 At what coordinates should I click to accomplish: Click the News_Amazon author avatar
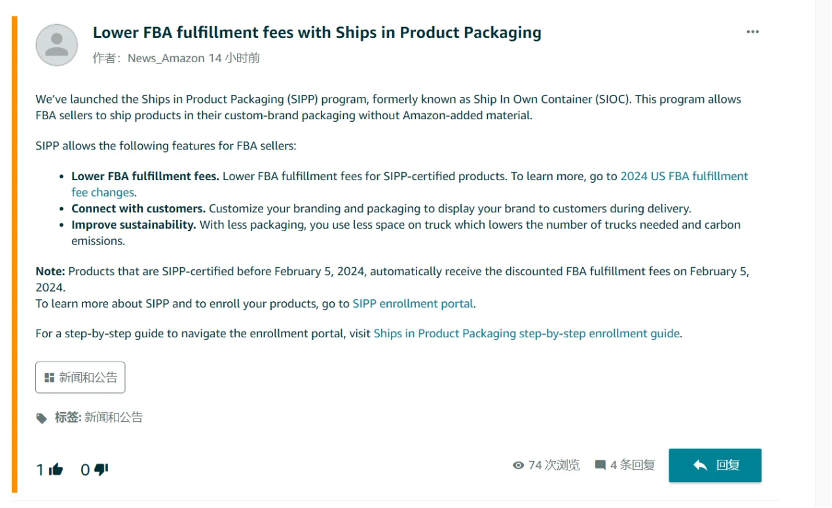click(x=57, y=45)
